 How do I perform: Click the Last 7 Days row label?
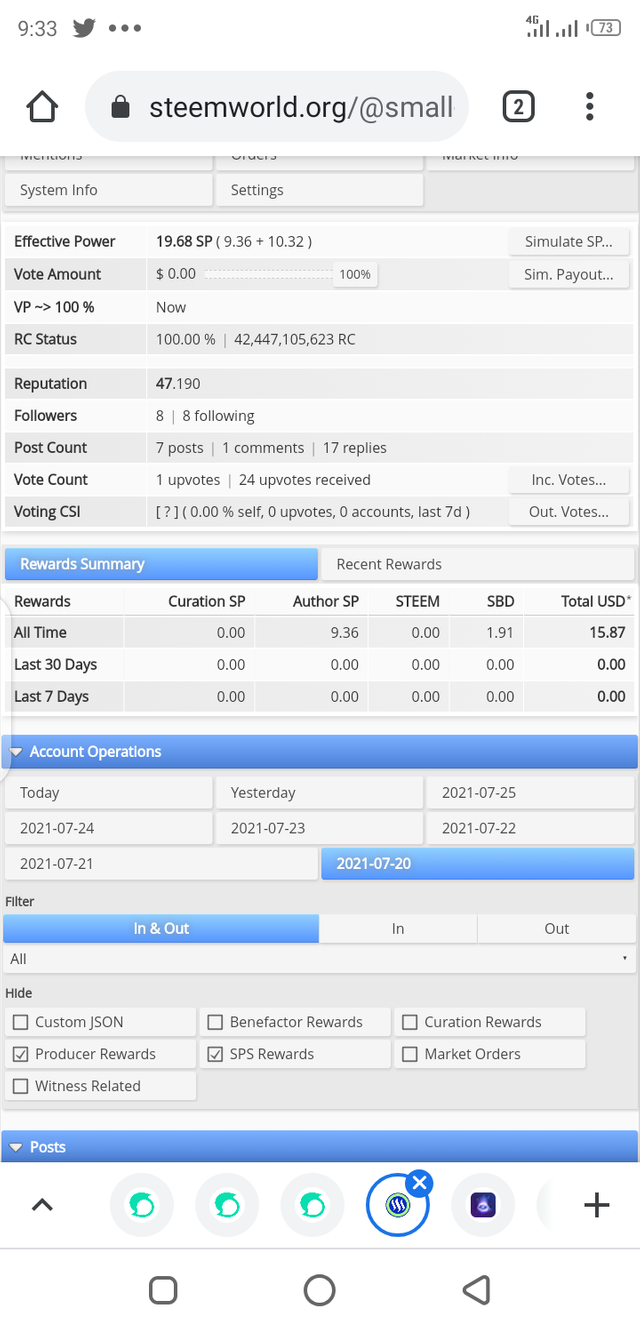click(x=51, y=696)
